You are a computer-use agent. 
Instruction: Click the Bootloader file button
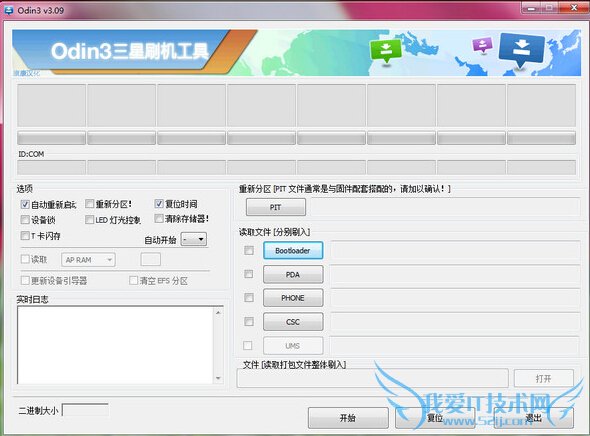(293, 251)
